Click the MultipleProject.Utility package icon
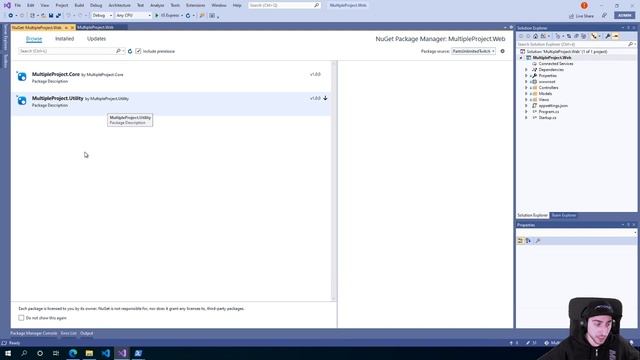 22,100
